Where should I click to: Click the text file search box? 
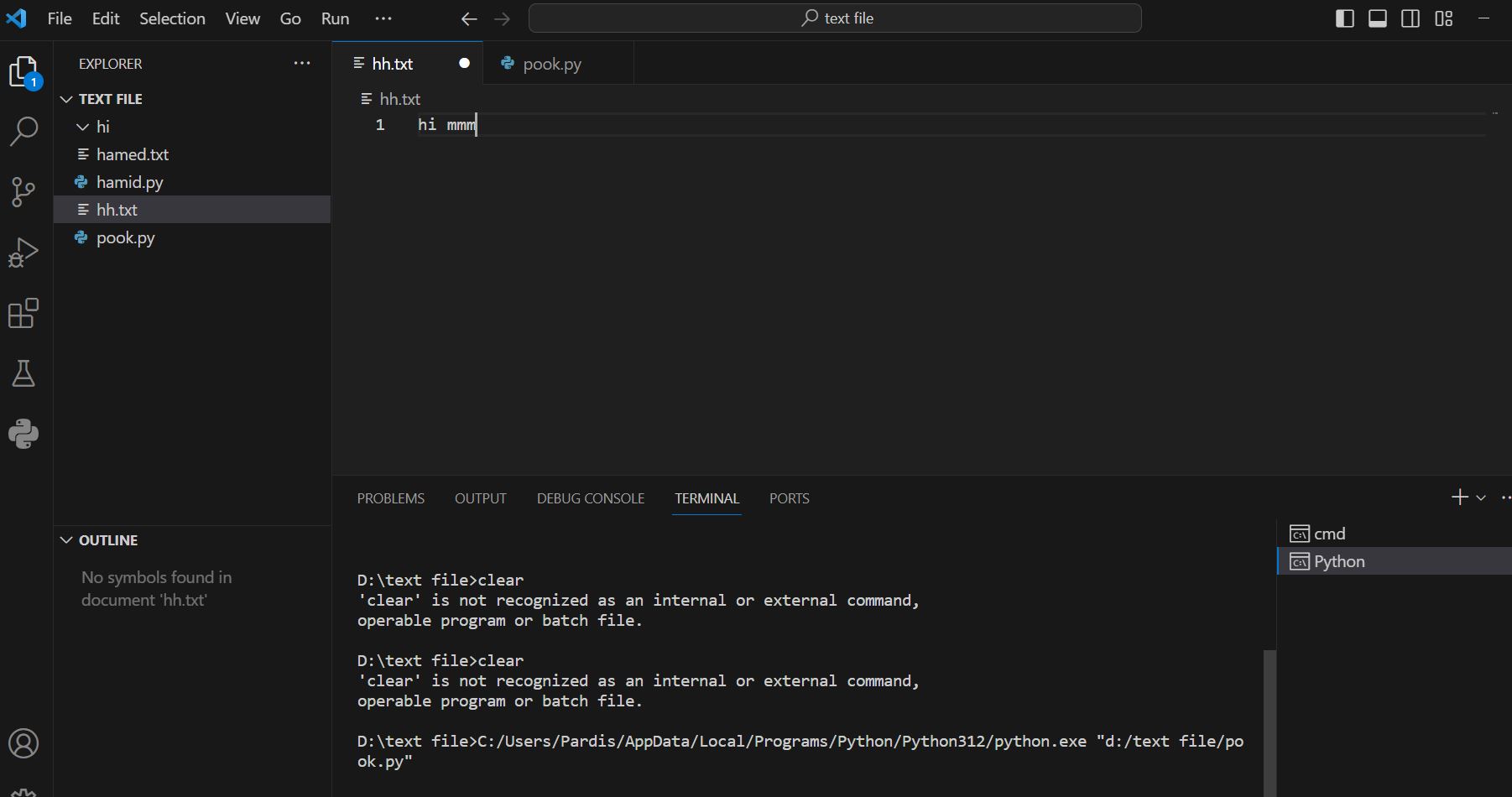[x=835, y=18]
